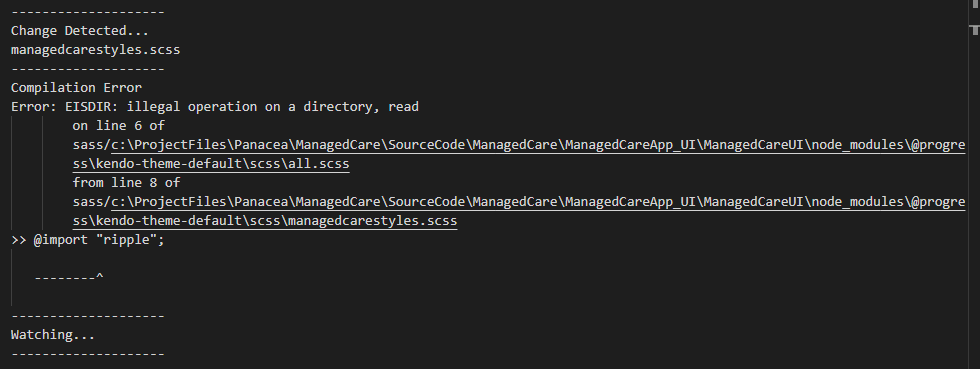Follow the kendo-theme-default\scss\all.scss link

[x=211, y=164]
